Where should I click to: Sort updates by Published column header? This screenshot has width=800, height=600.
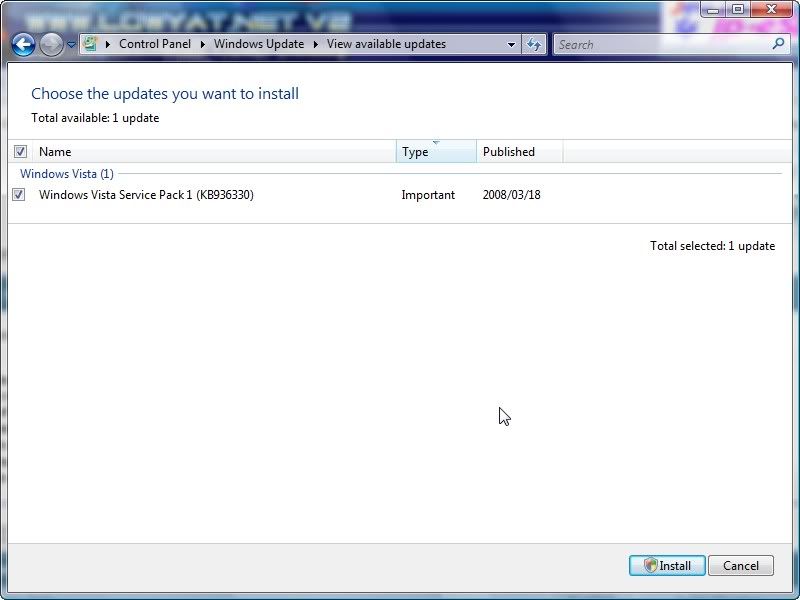coord(518,152)
